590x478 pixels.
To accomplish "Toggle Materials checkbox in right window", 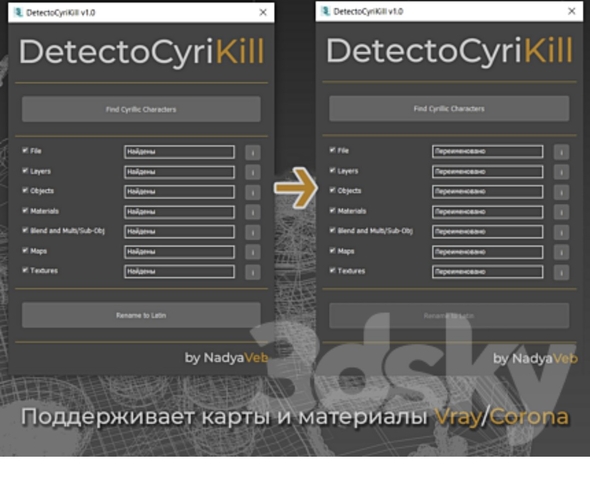I will point(333,210).
